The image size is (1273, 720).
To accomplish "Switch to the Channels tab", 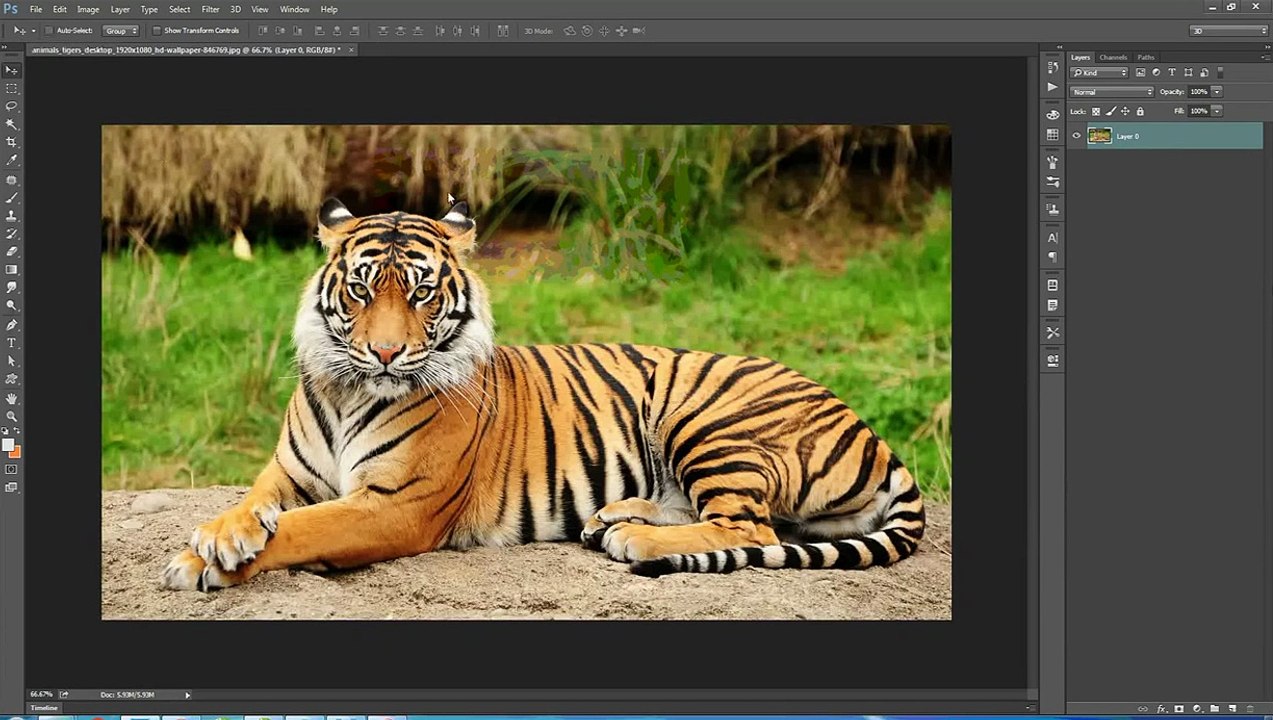I will 1113,57.
